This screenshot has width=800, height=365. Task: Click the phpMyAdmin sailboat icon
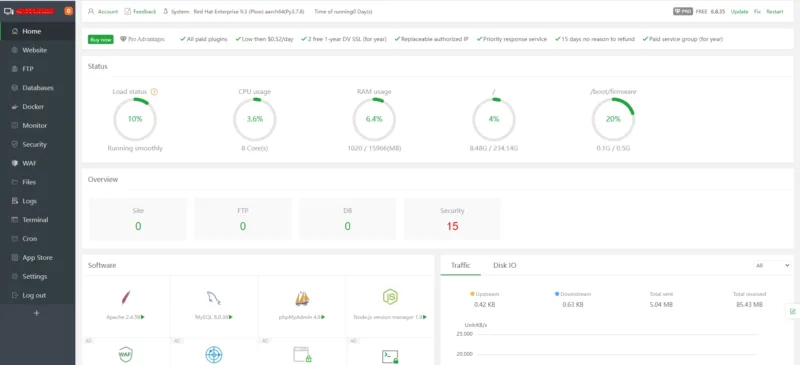tap(302, 298)
